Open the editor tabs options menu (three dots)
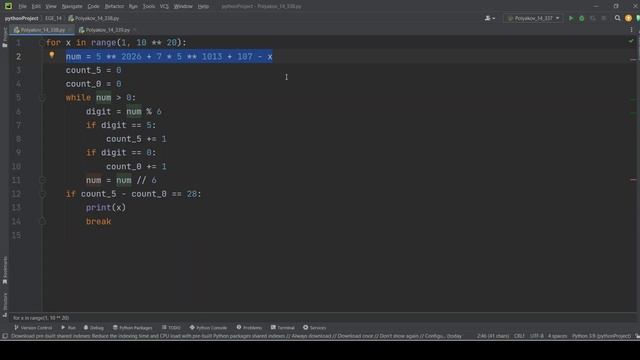 tap(631, 30)
